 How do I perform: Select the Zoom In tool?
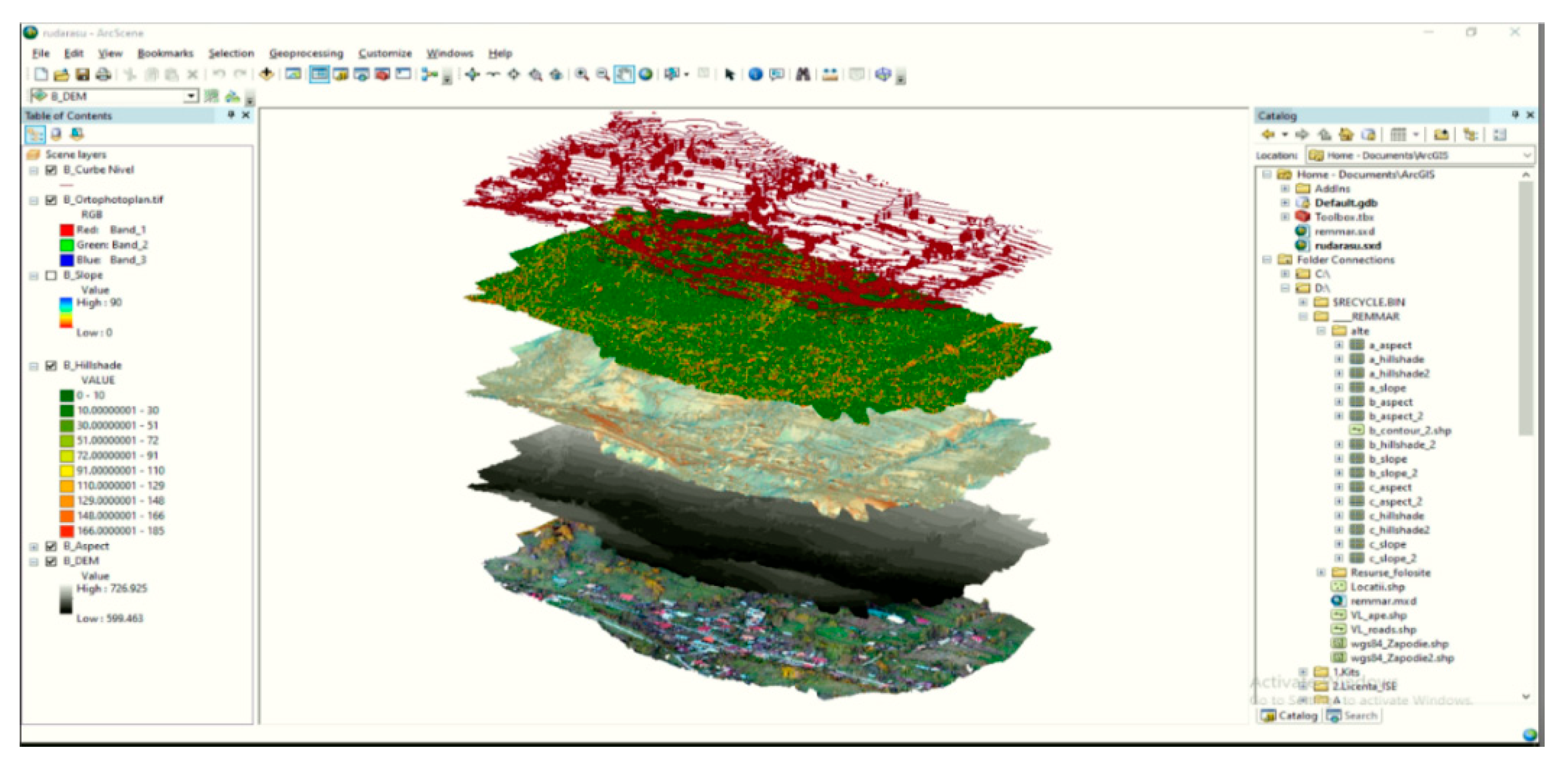coord(582,74)
